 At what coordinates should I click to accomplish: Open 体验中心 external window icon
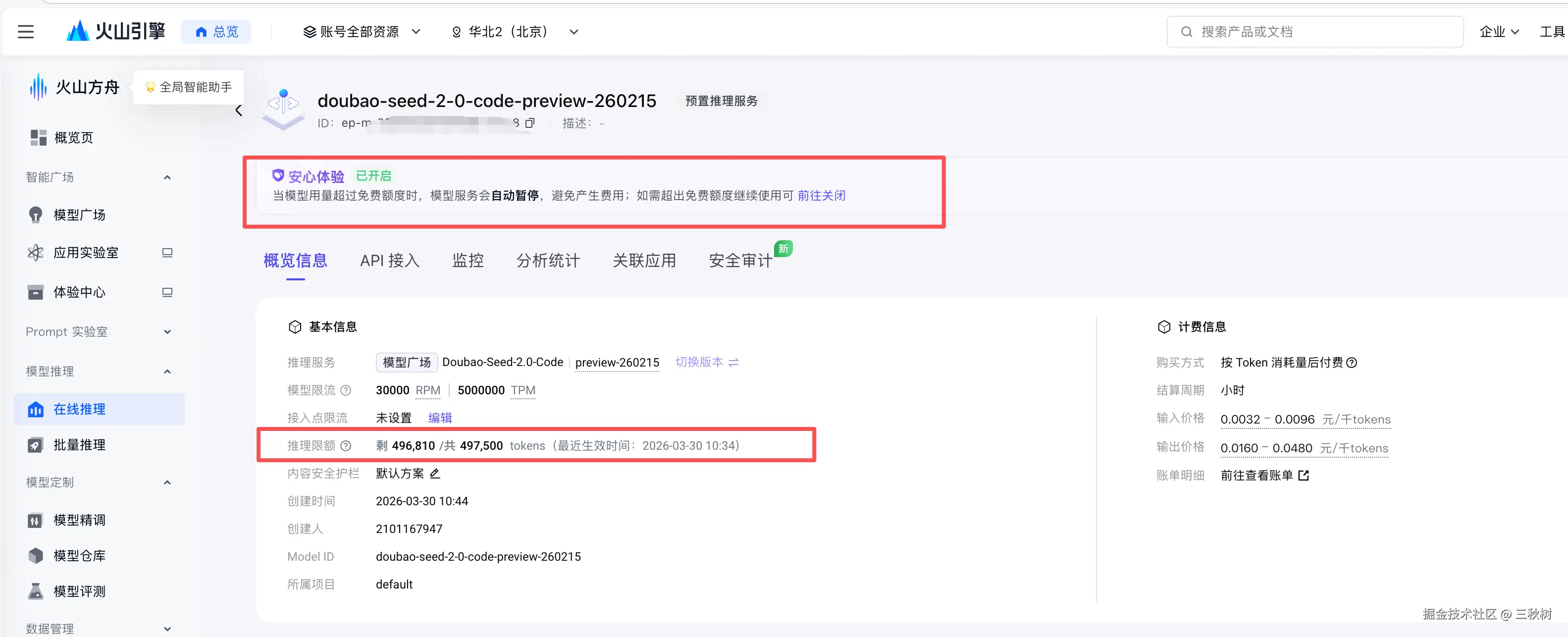pyautogui.click(x=167, y=292)
